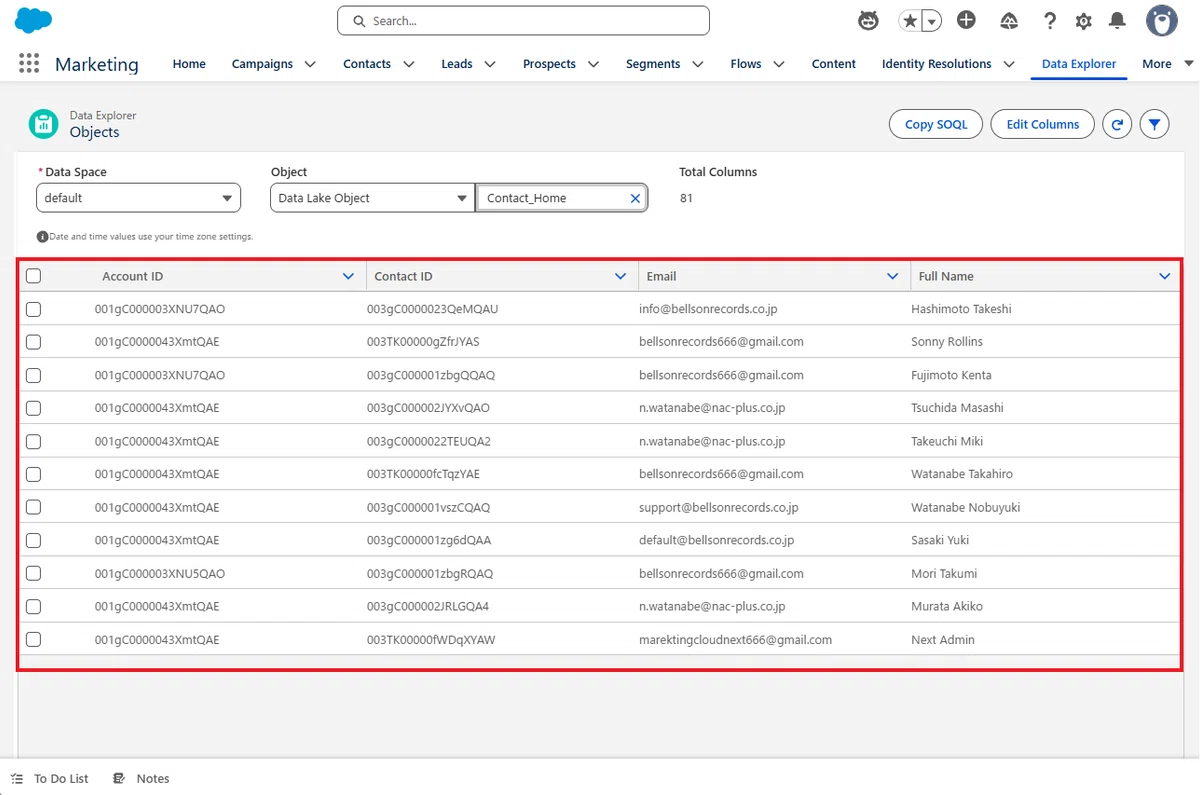
Task: Expand the Prospects tab chevron
Action: point(593,64)
